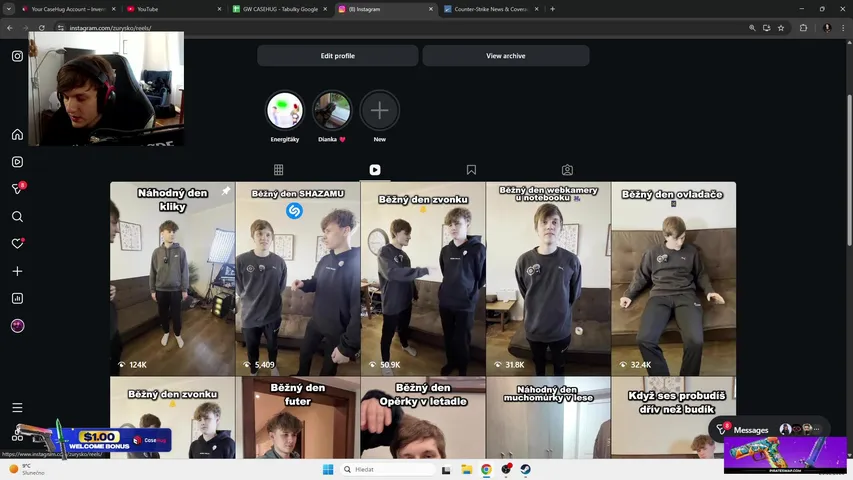Click the View archive button
This screenshot has height=480, width=853.
click(505, 56)
